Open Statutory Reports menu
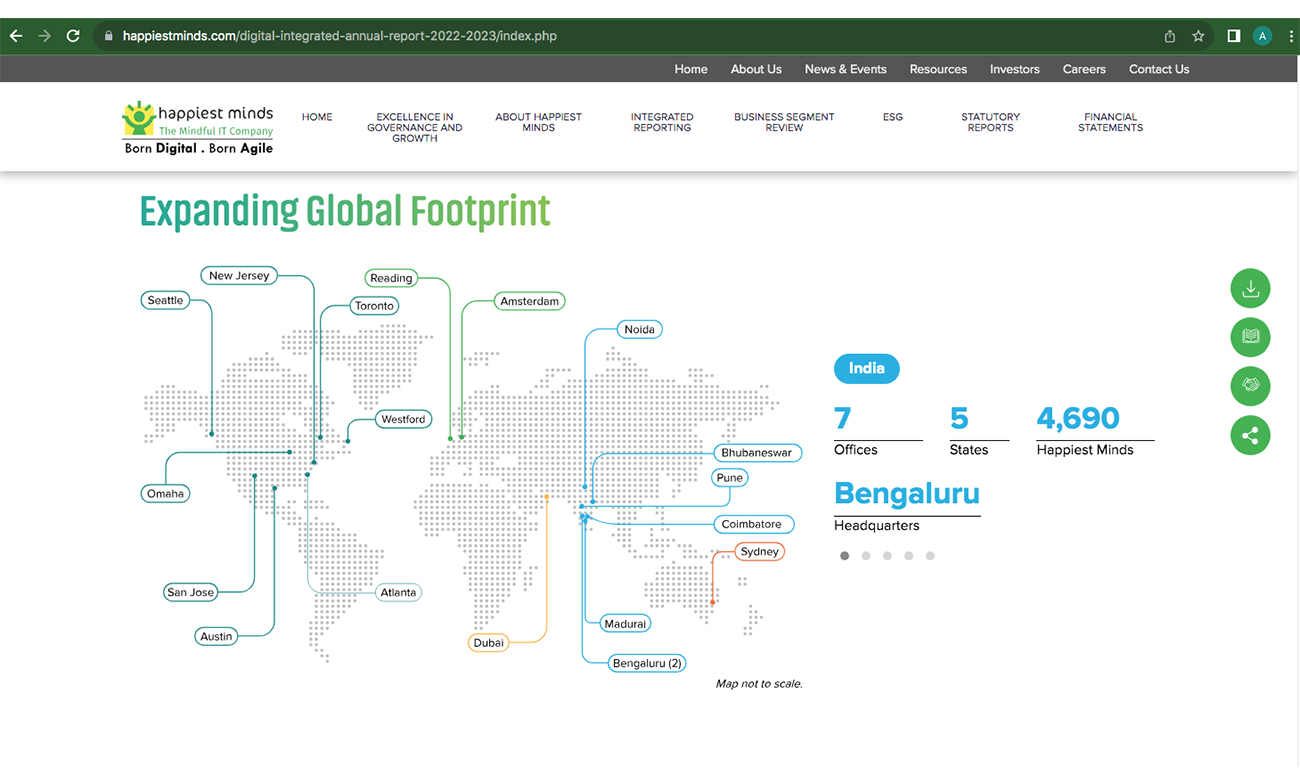This screenshot has height=784, width=1300. point(991,122)
